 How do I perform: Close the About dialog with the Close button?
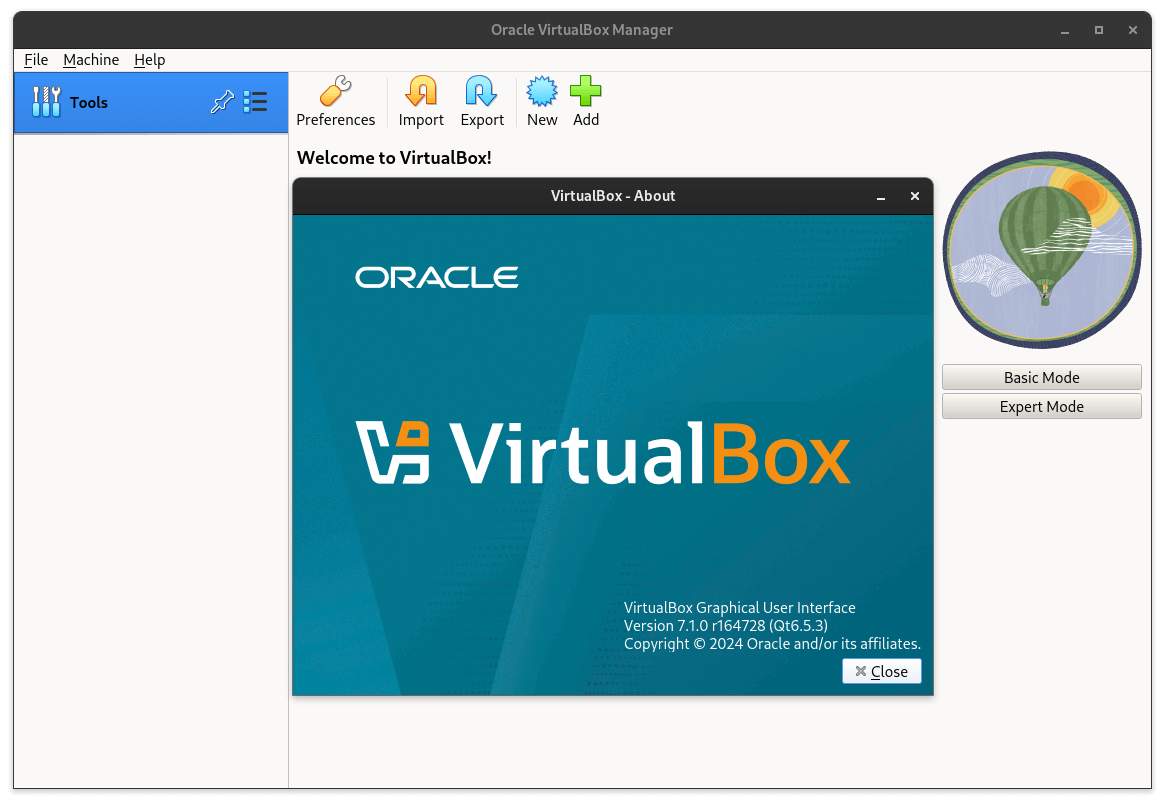881,671
